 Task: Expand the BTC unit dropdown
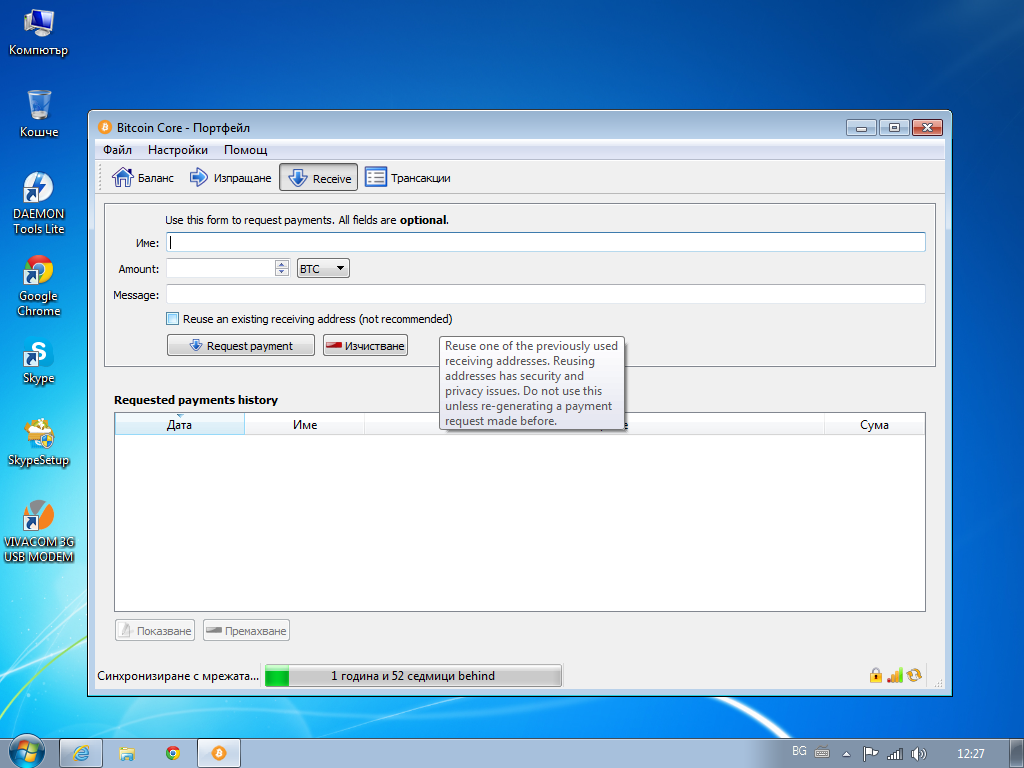(x=323, y=268)
